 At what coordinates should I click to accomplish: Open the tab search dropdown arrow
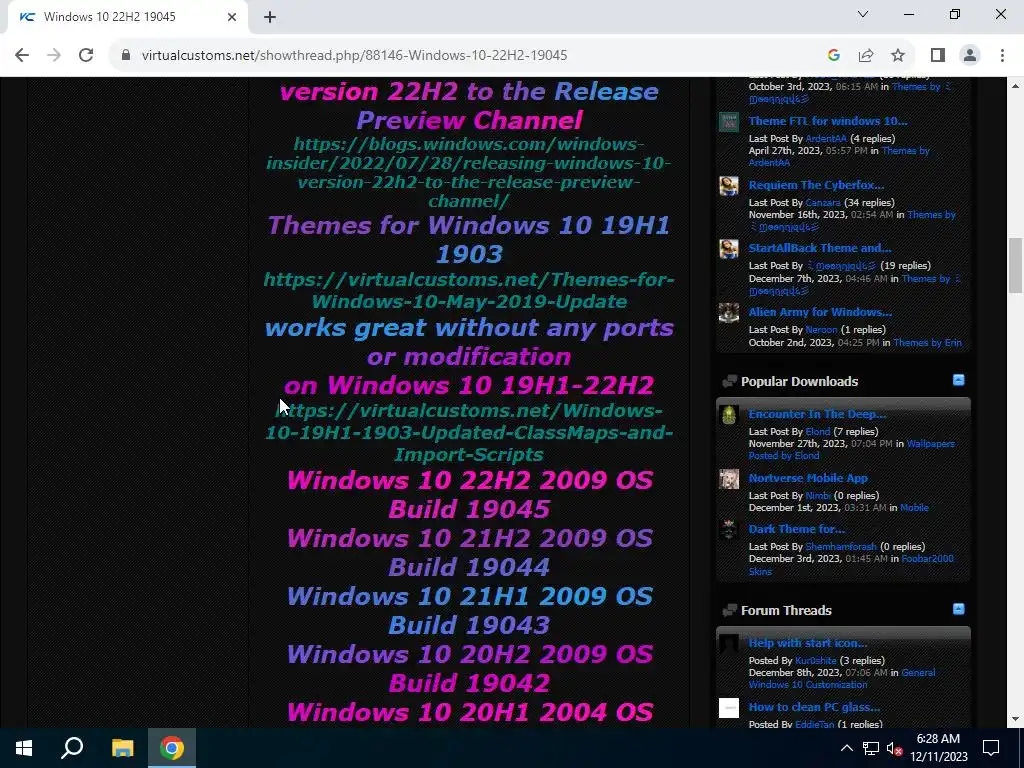(x=863, y=14)
